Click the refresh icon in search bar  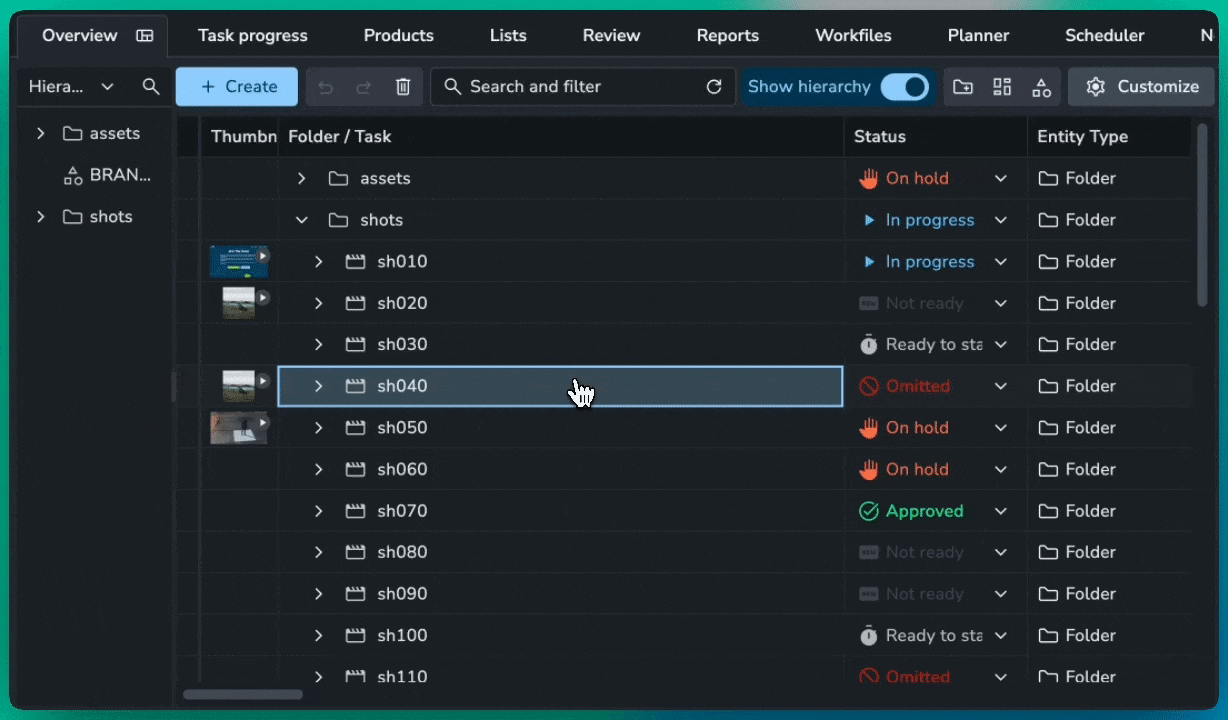(x=714, y=87)
